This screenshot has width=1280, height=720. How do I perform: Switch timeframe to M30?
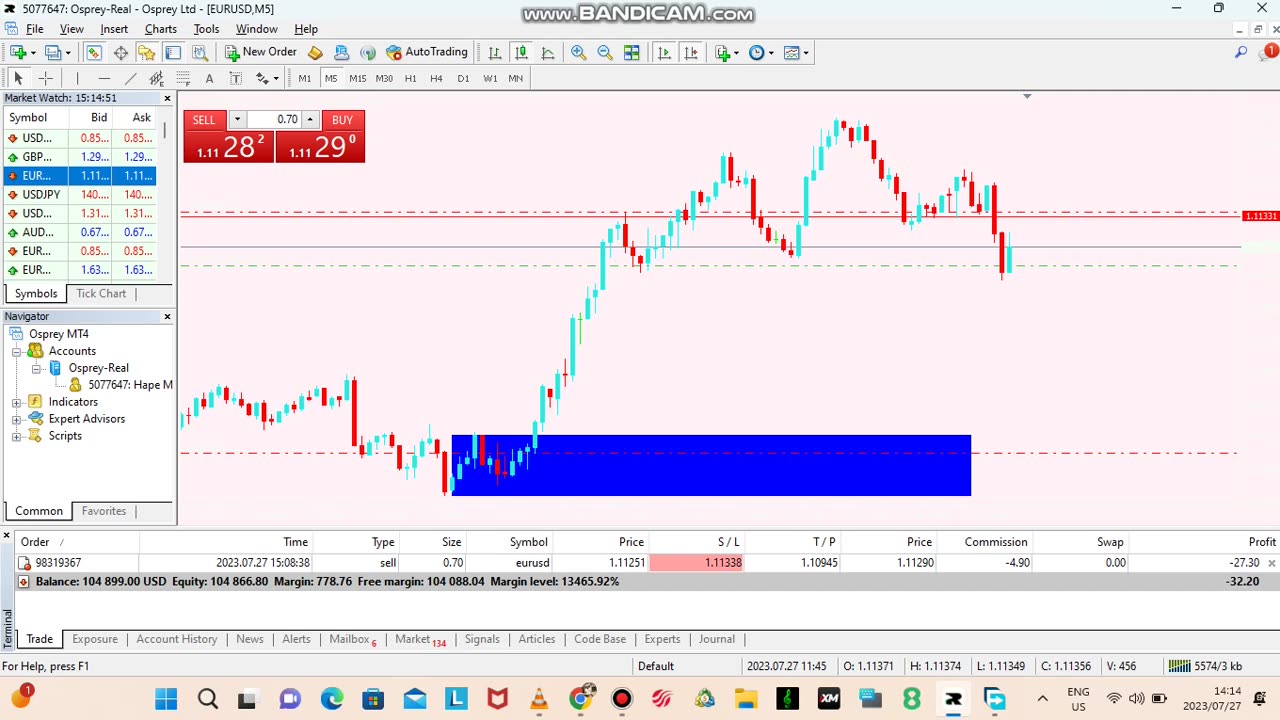click(x=384, y=78)
